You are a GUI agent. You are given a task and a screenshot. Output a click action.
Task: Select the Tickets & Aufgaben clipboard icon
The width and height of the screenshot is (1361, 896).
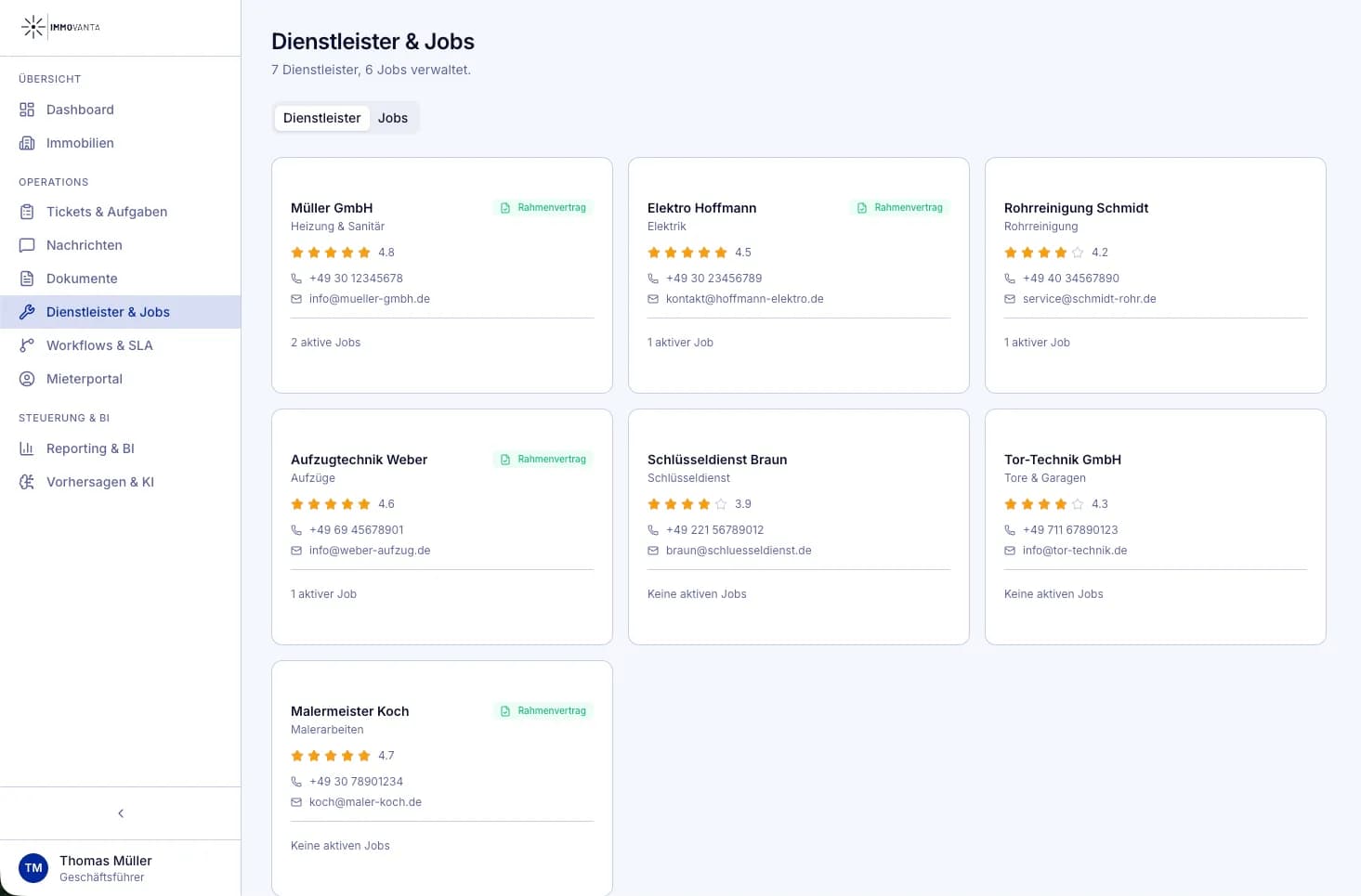coord(27,212)
